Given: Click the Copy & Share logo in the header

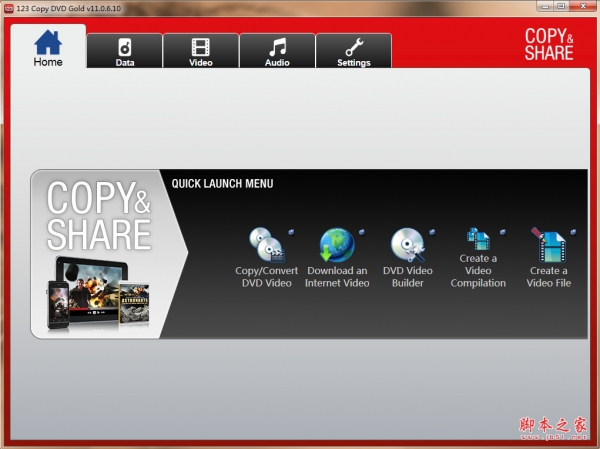Looking at the screenshot, I should pyautogui.click(x=549, y=44).
